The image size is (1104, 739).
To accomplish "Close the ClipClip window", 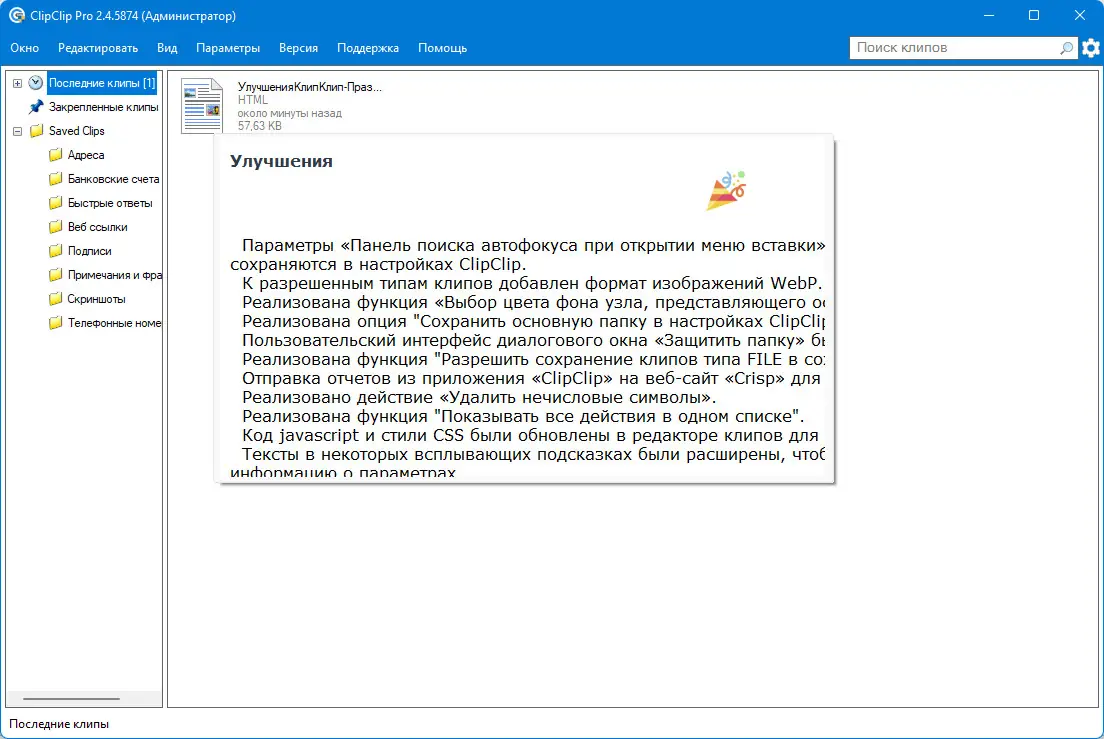I will point(1079,15).
